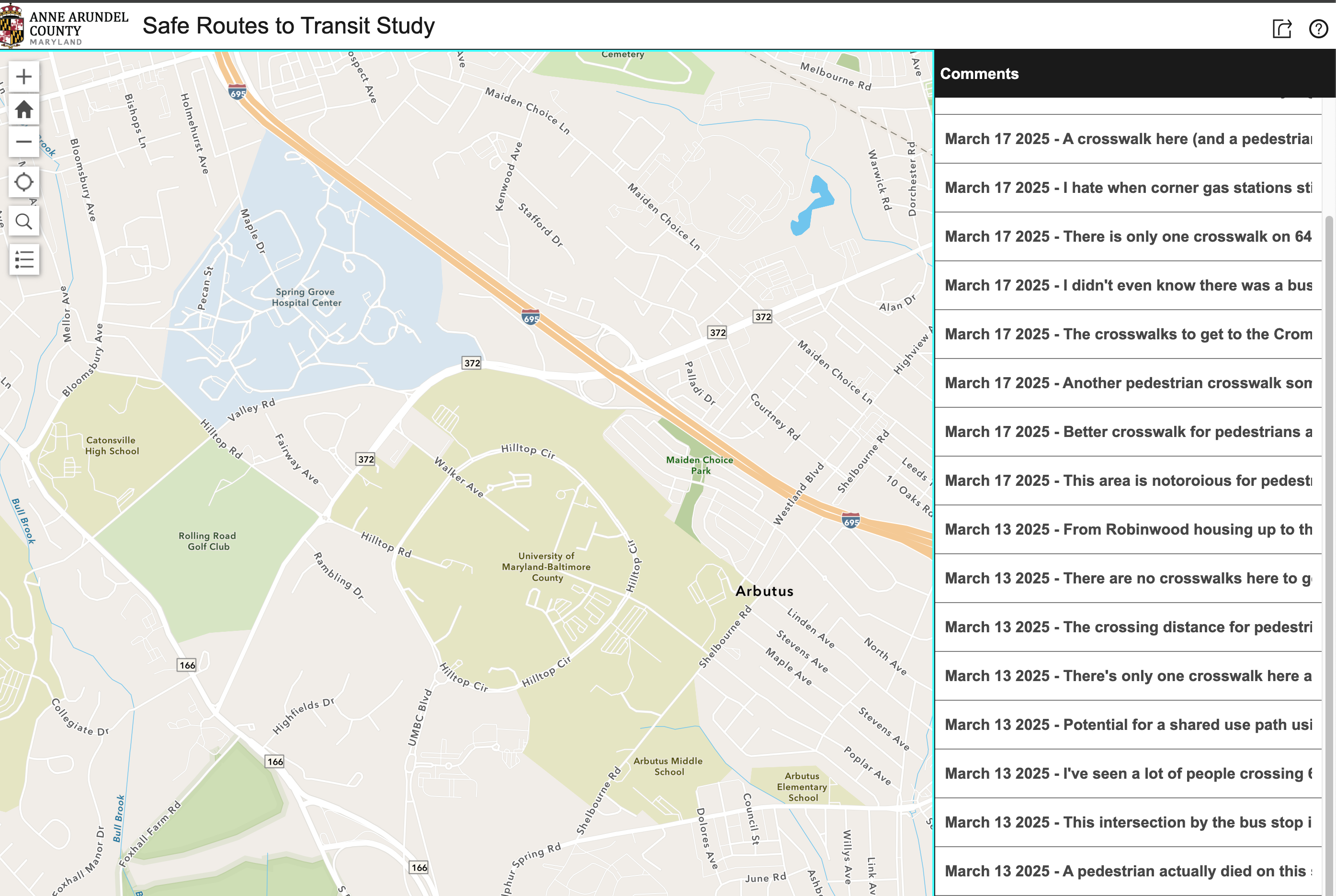Viewport: 1336px width, 896px height.
Task: Select comment 'There is only one crosswalk on 64'
Action: 1127,236
